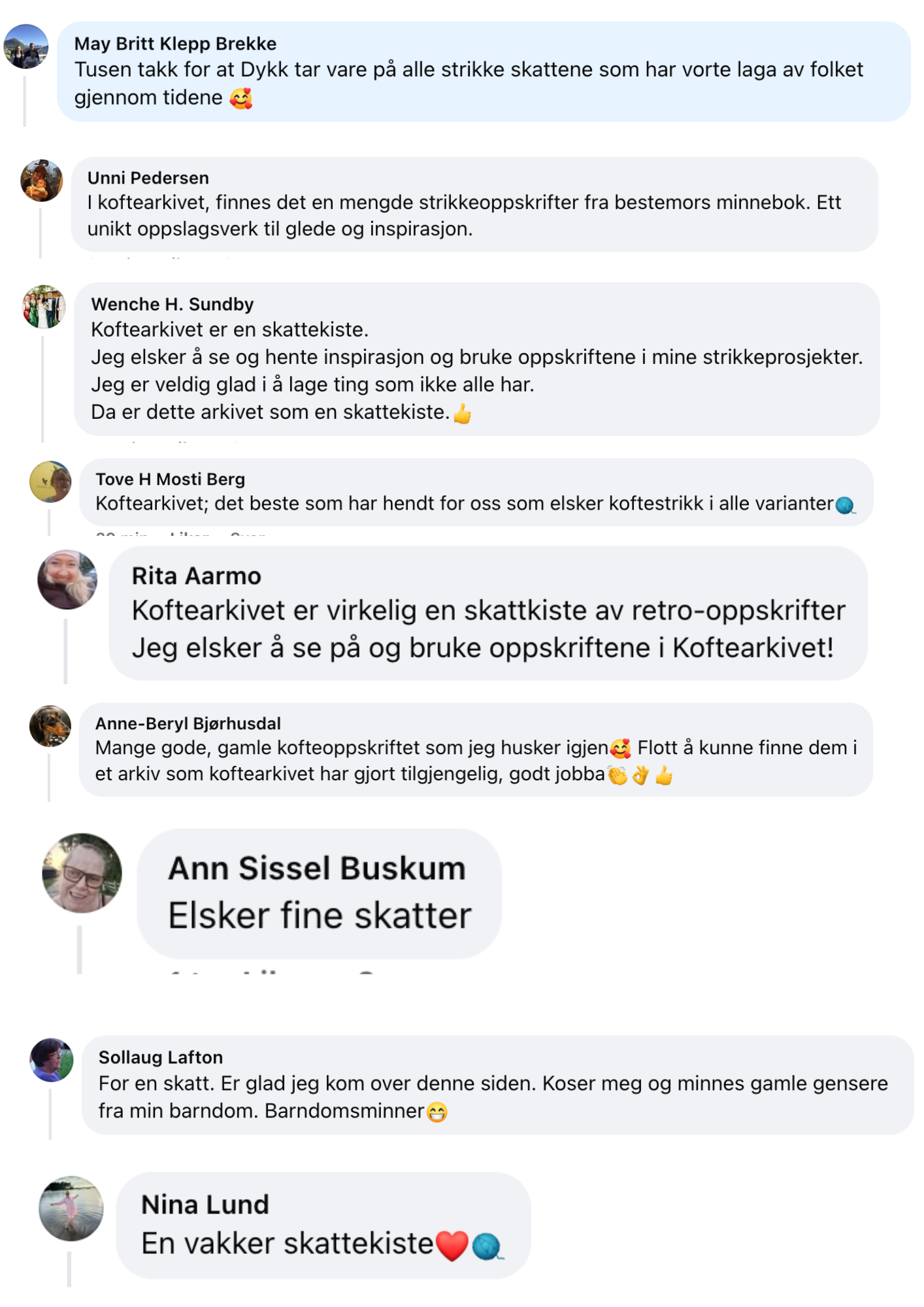Screen dimensions: 924x1307
Task: Open Tove H Mosti Berg's avatar
Action: click(50, 482)
